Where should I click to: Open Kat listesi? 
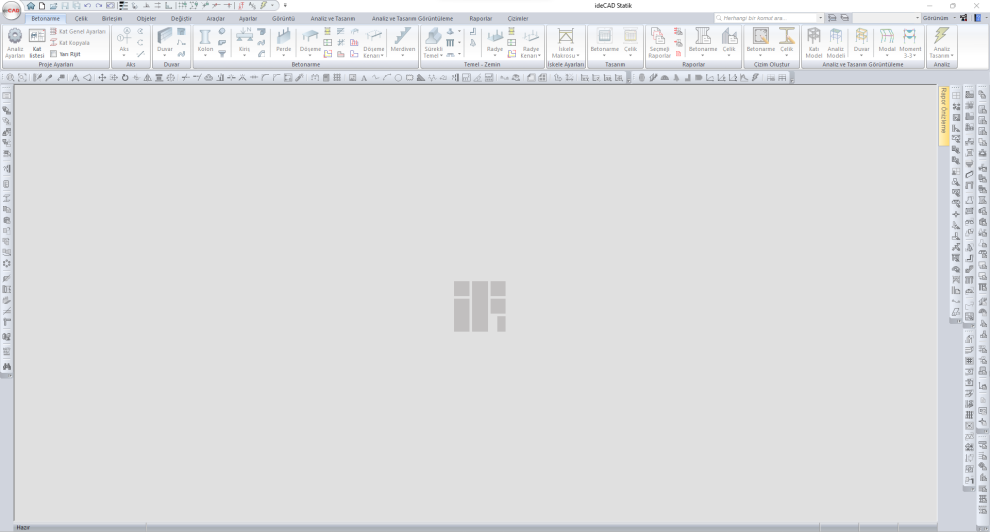click(37, 43)
